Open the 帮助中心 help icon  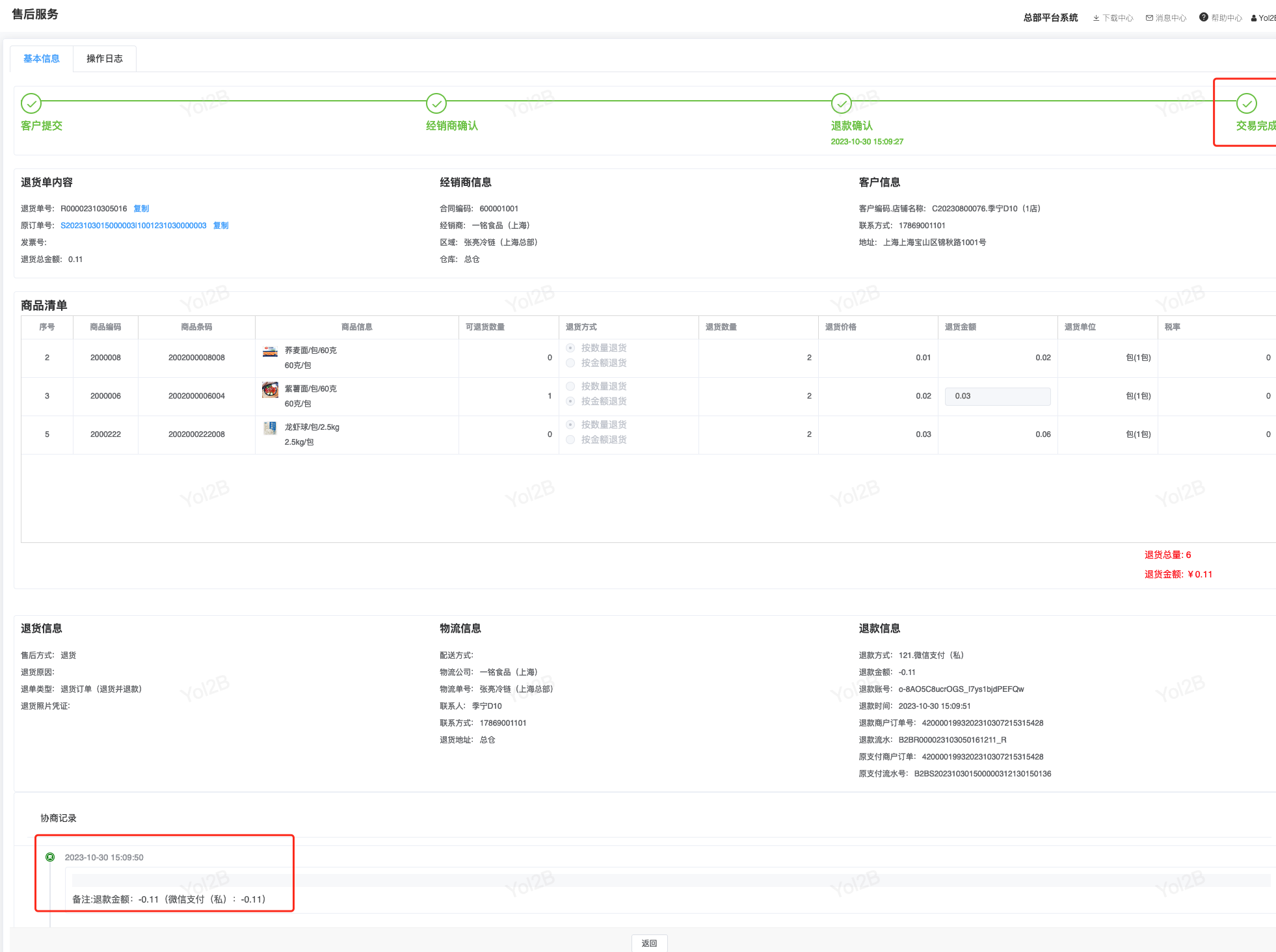point(1204,18)
